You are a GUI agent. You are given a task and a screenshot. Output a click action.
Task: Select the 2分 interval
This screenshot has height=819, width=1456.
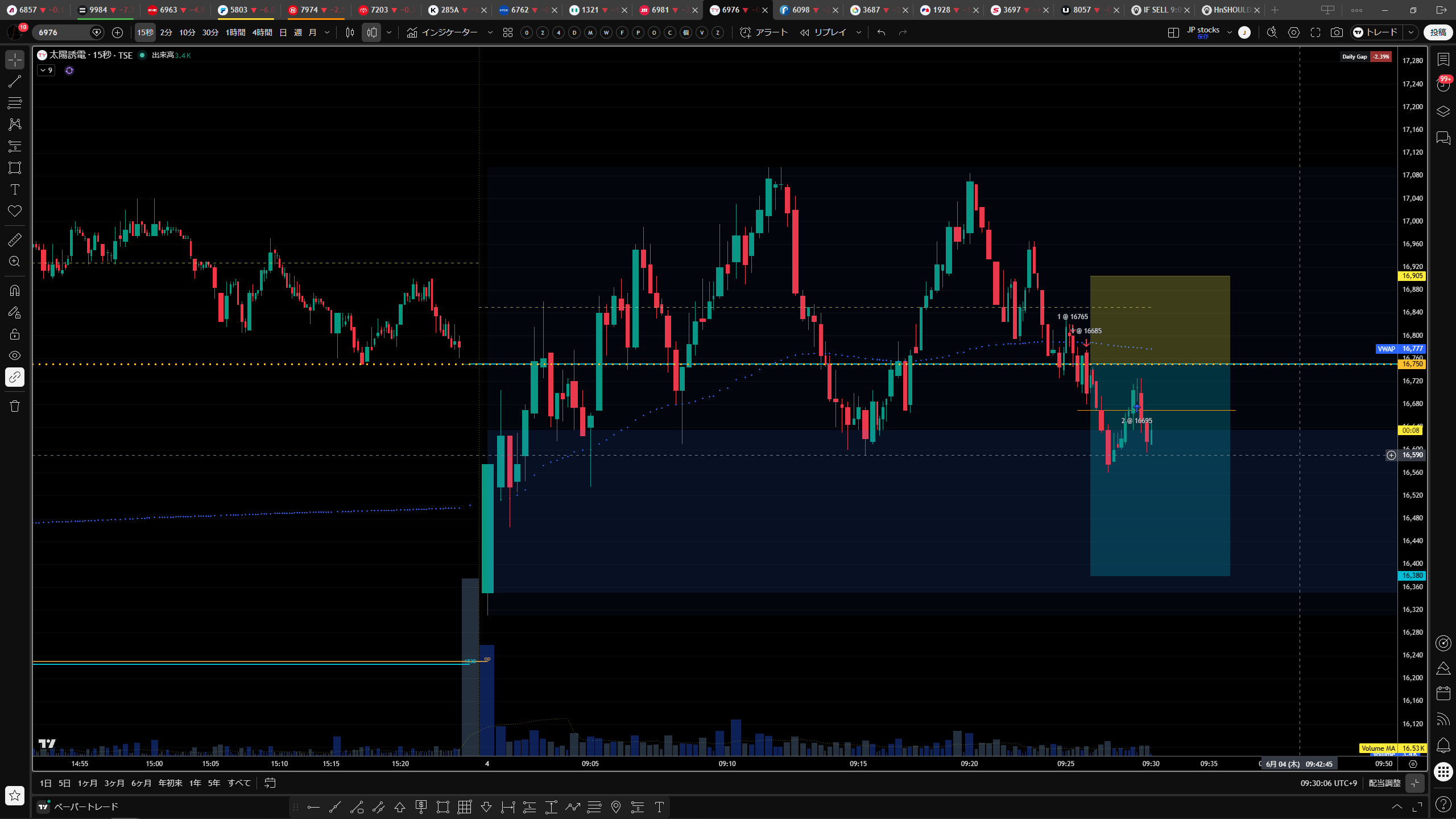click(166, 32)
